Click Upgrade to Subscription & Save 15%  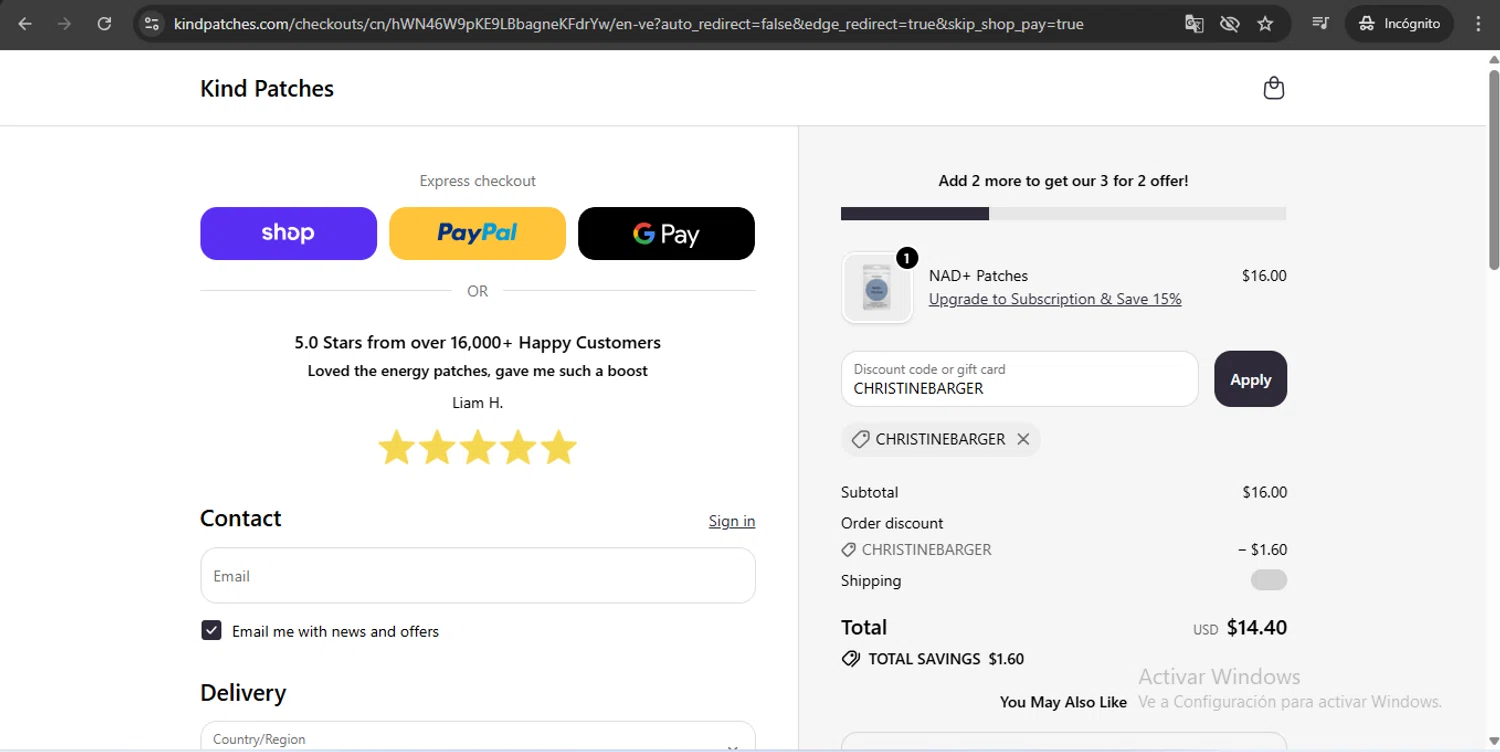tap(1055, 299)
